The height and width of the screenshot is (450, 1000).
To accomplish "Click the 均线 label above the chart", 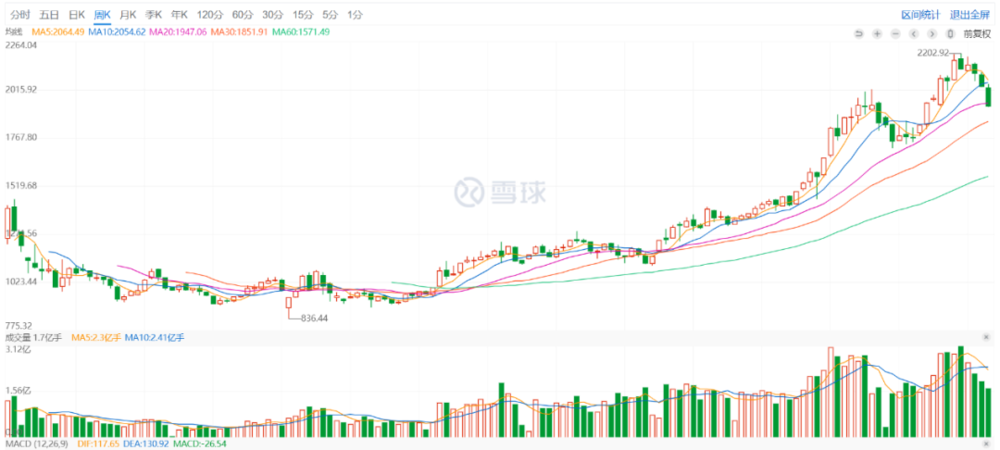I will [x=13, y=31].
